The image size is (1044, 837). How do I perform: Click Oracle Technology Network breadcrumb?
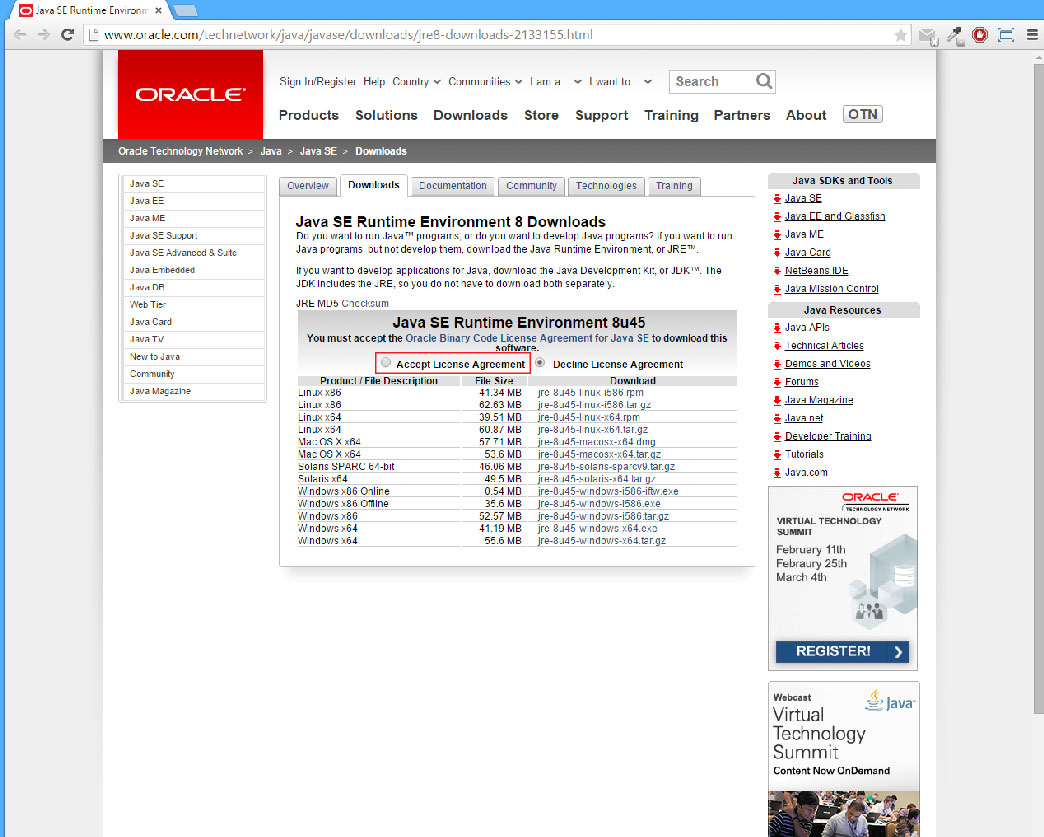pos(180,151)
